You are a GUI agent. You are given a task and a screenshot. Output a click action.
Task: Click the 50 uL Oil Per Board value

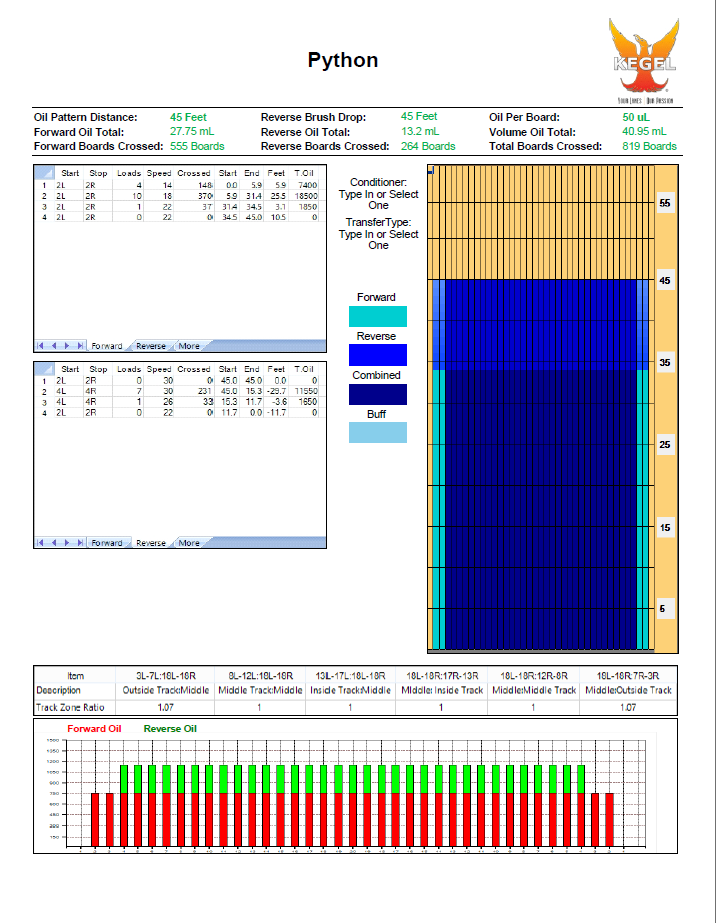point(636,117)
